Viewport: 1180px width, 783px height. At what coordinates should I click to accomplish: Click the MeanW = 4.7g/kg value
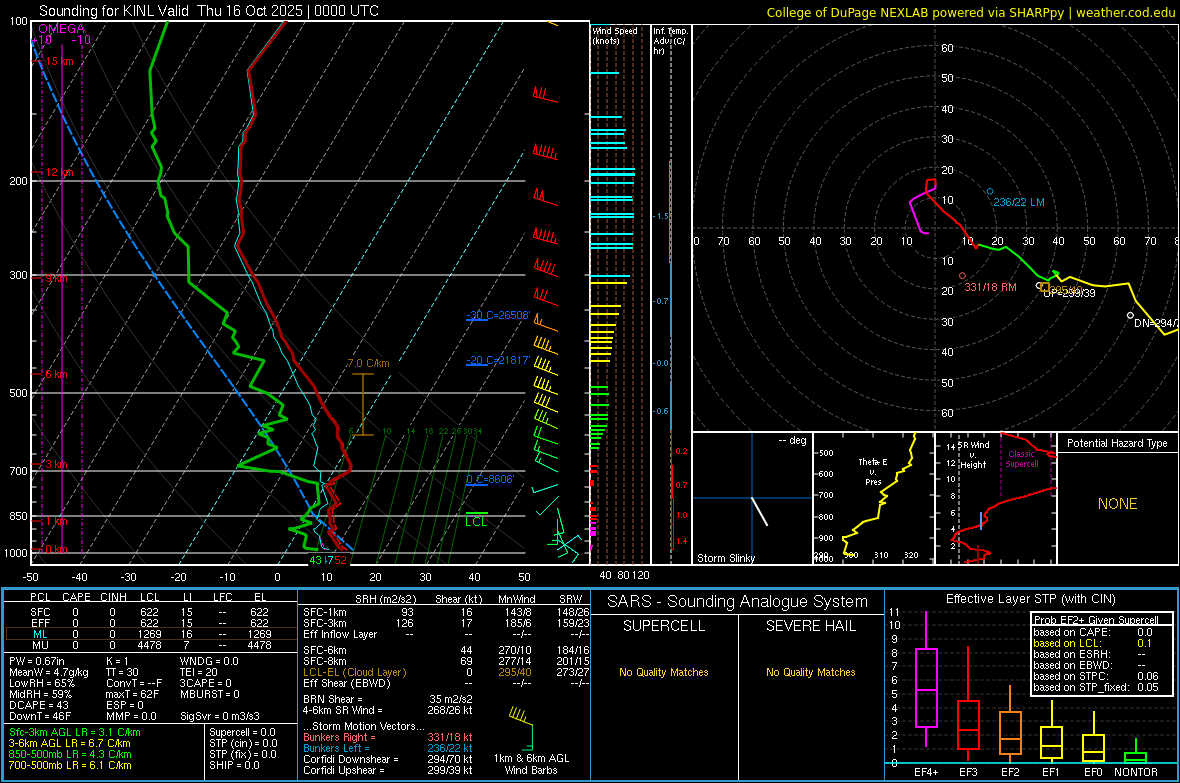(x=48, y=672)
